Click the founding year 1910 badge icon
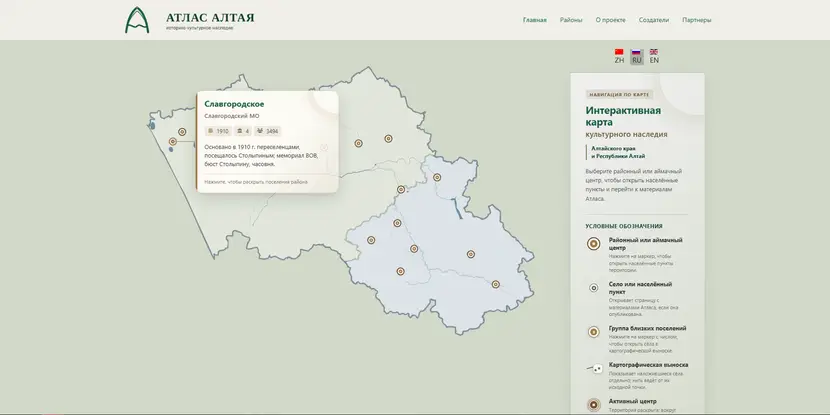830x415 pixels. pyautogui.click(x=211, y=131)
